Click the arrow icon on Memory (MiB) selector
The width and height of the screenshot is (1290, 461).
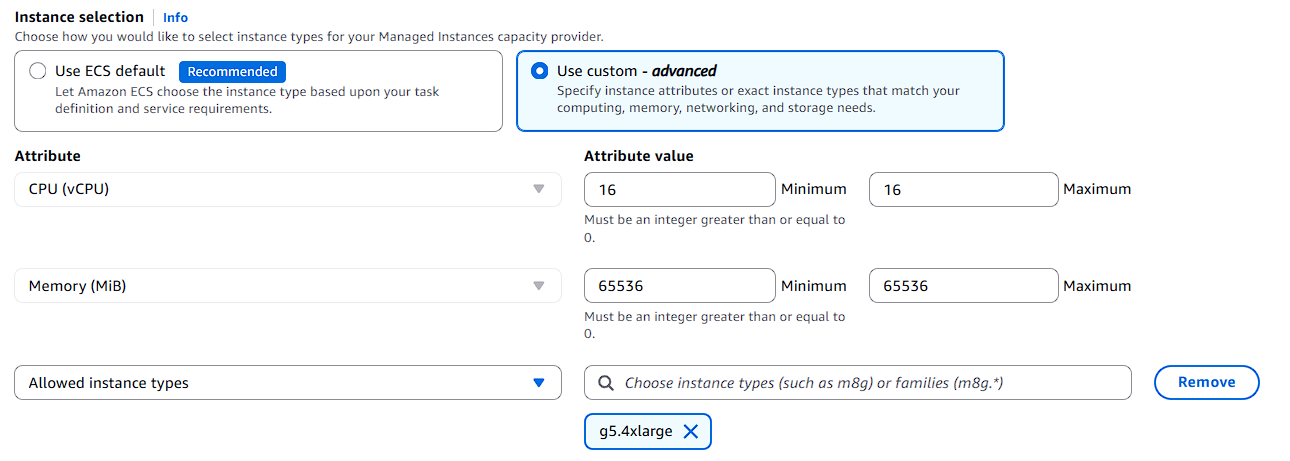539,286
